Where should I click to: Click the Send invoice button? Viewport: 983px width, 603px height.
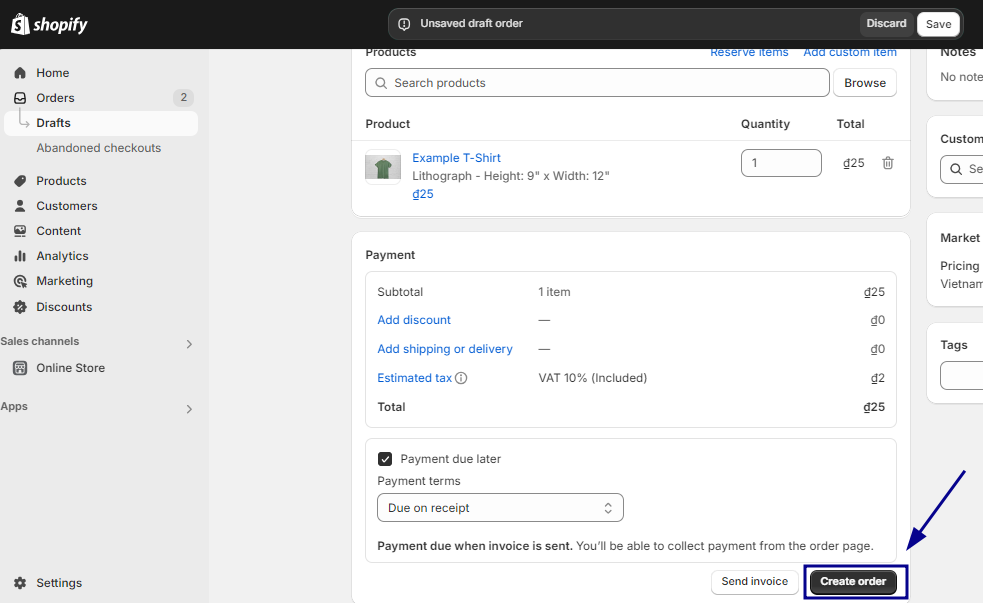click(x=754, y=582)
